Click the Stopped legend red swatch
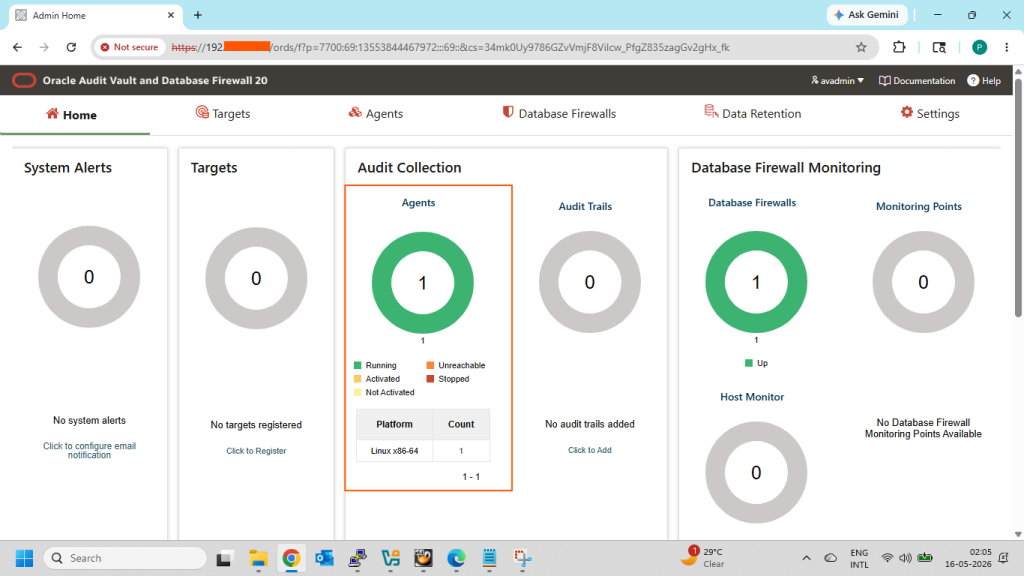The width and height of the screenshot is (1024, 576). [x=430, y=379]
